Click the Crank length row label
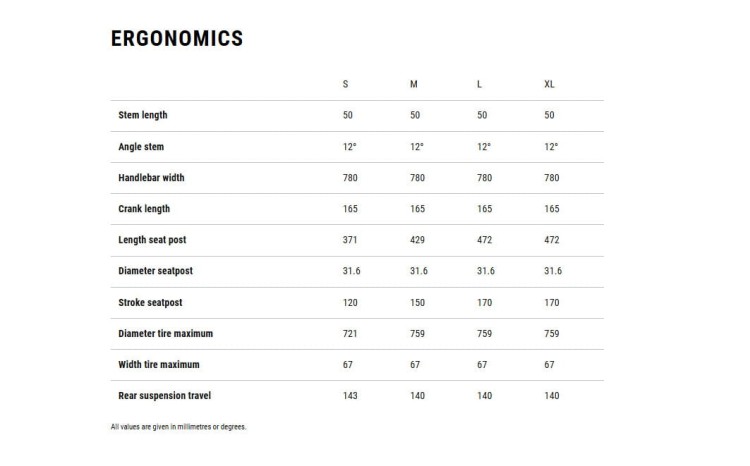The width and height of the screenshot is (750, 466). click(144, 209)
